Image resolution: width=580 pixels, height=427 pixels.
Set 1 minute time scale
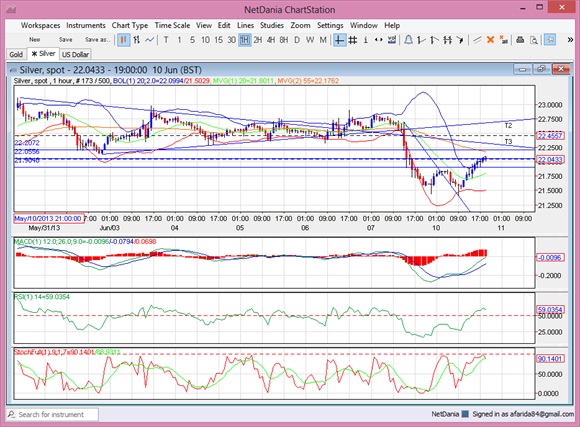click(x=179, y=40)
